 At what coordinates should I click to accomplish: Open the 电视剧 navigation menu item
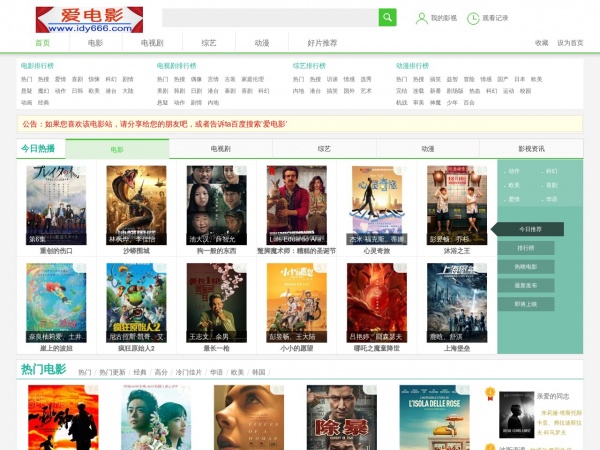coord(152,43)
